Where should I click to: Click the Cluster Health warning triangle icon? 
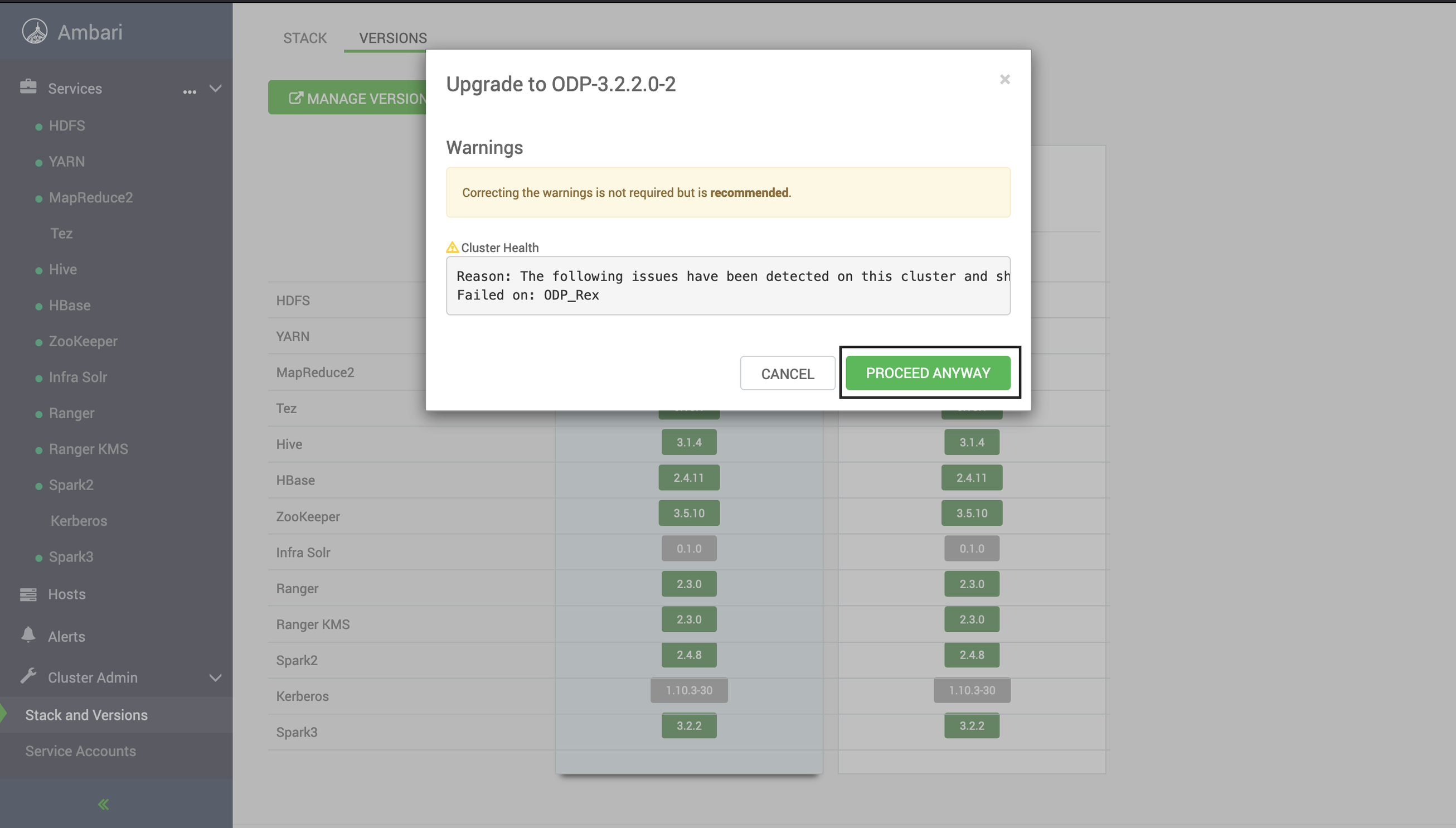pyautogui.click(x=452, y=248)
